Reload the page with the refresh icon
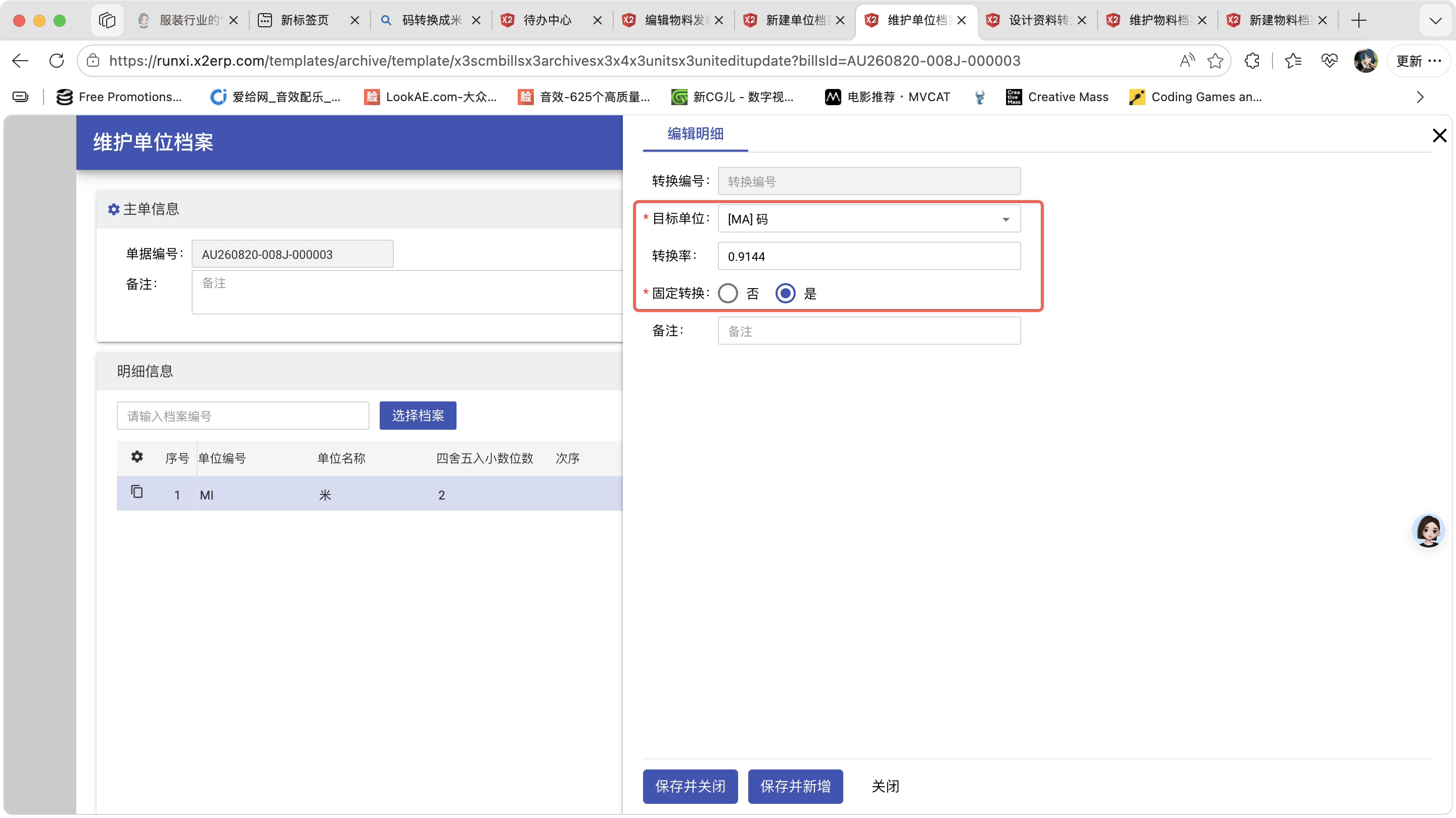Screen dimensions: 1456x818 pos(57,61)
